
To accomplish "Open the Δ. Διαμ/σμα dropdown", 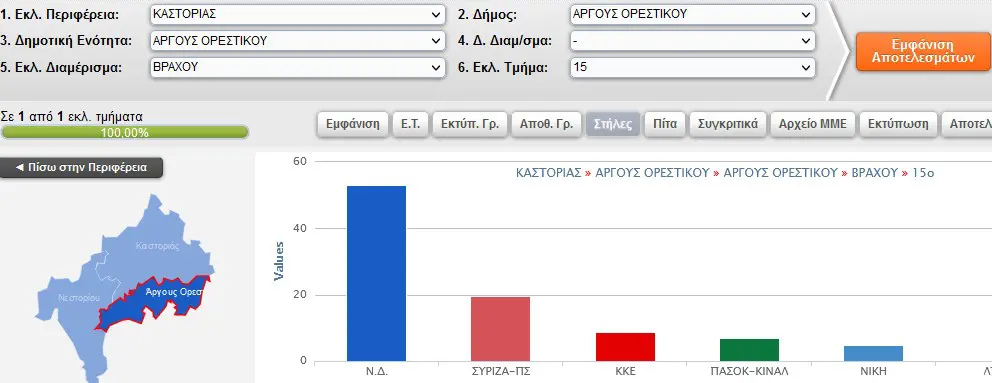I will [x=692, y=41].
